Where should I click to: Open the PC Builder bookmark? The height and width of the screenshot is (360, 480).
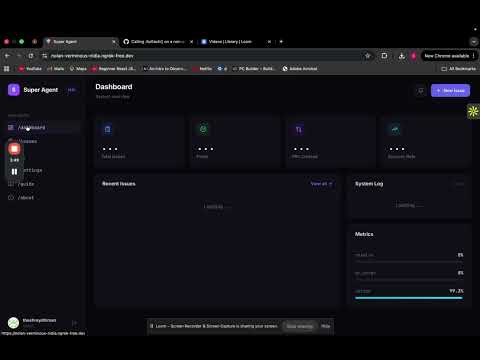pos(253,69)
